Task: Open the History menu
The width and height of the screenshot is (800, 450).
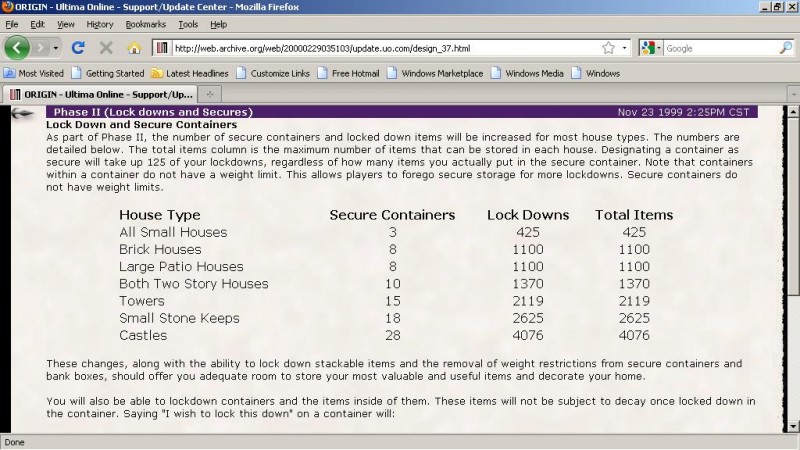Action: (99, 24)
